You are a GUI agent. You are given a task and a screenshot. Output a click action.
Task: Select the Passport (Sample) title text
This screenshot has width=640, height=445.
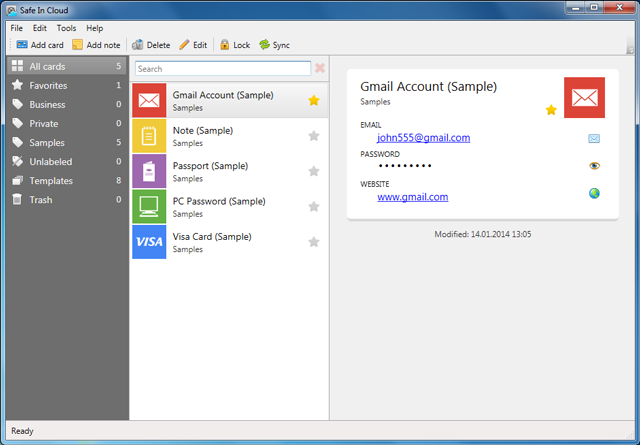tap(210, 166)
